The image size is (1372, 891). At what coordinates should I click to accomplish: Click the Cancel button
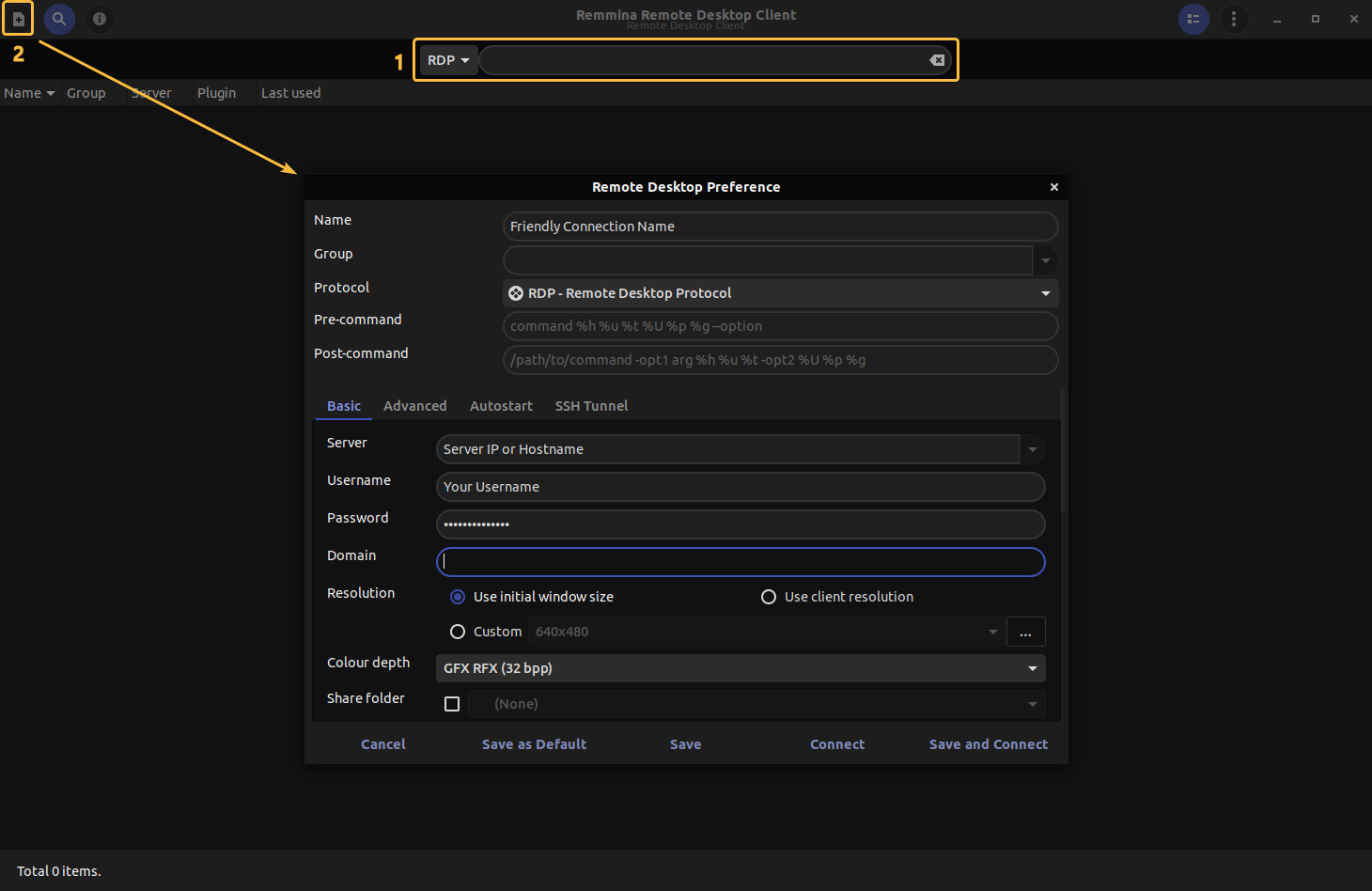tap(383, 744)
